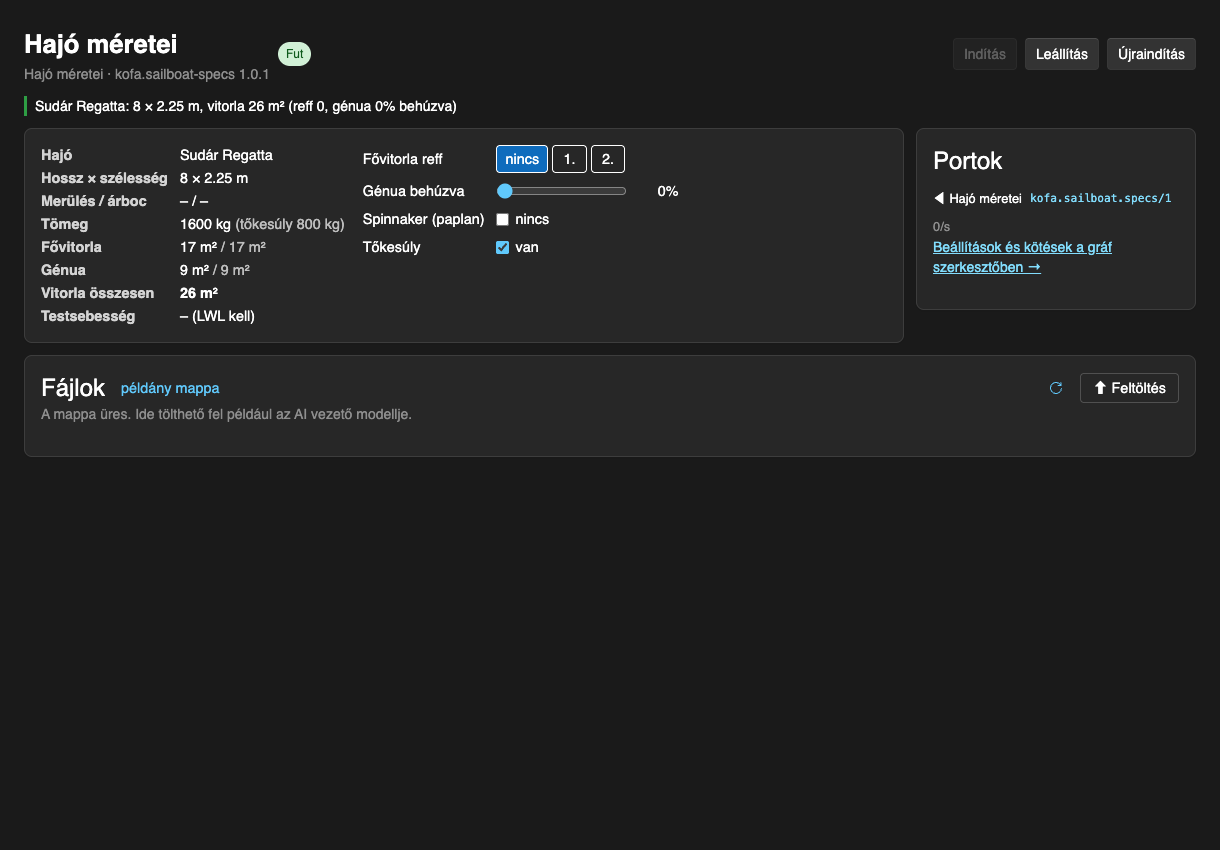The width and height of the screenshot is (1220, 850).
Task: Toggle the Spinnaker (paplan) checkbox
Action: pyautogui.click(x=503, y=219)
